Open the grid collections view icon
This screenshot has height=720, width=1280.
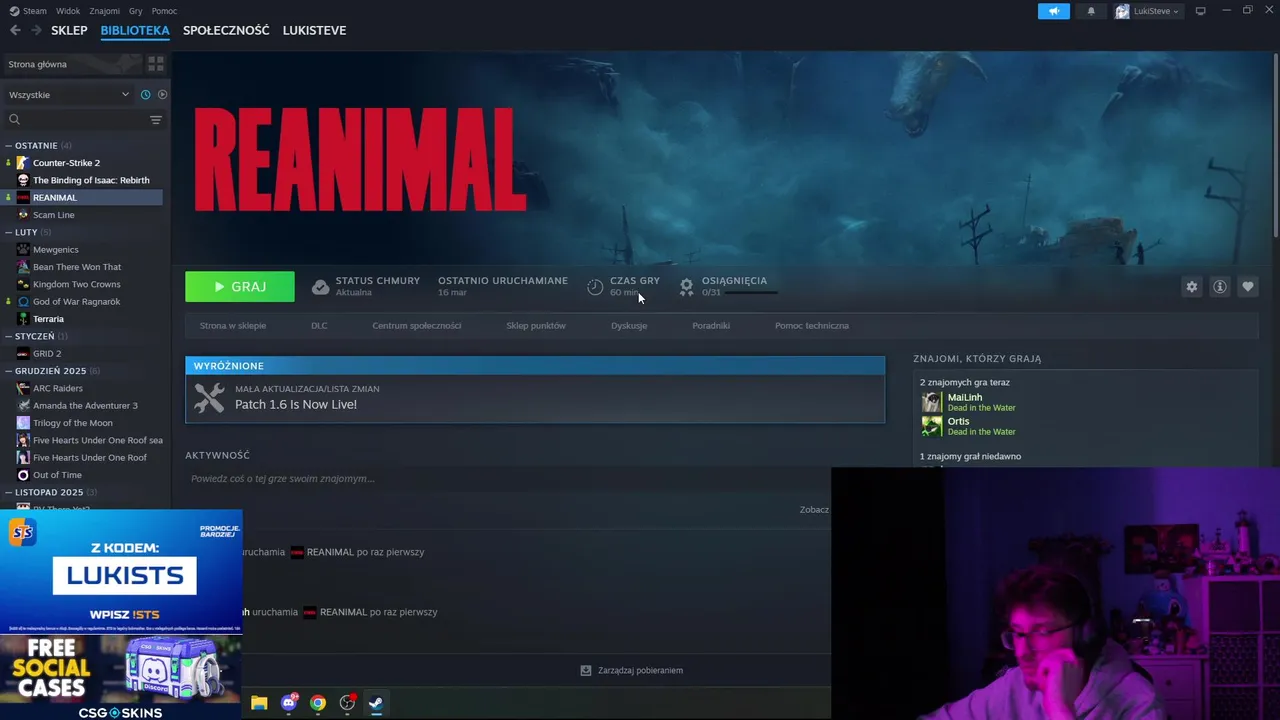[x=156, y=64]
